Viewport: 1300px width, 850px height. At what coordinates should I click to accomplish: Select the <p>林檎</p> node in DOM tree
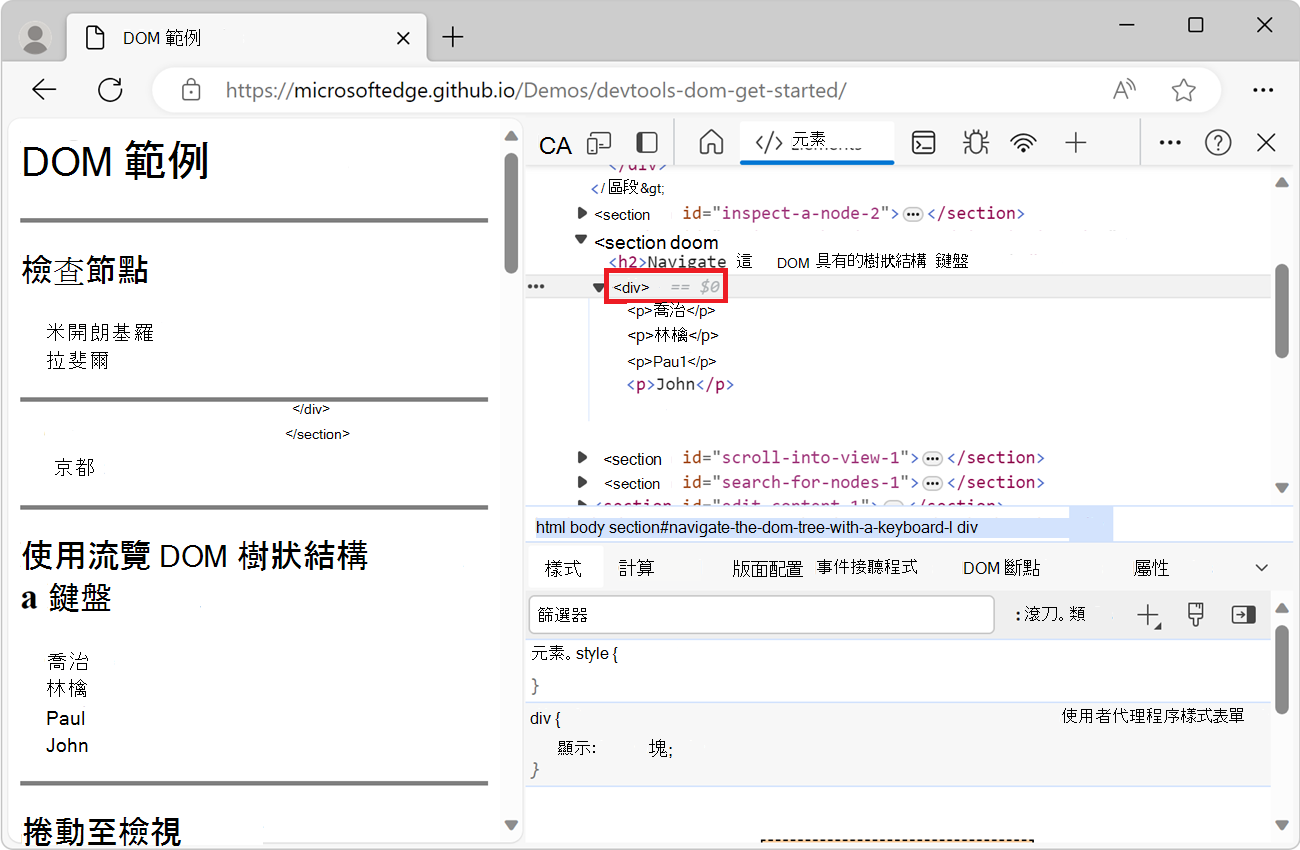[x=673, y=336]
